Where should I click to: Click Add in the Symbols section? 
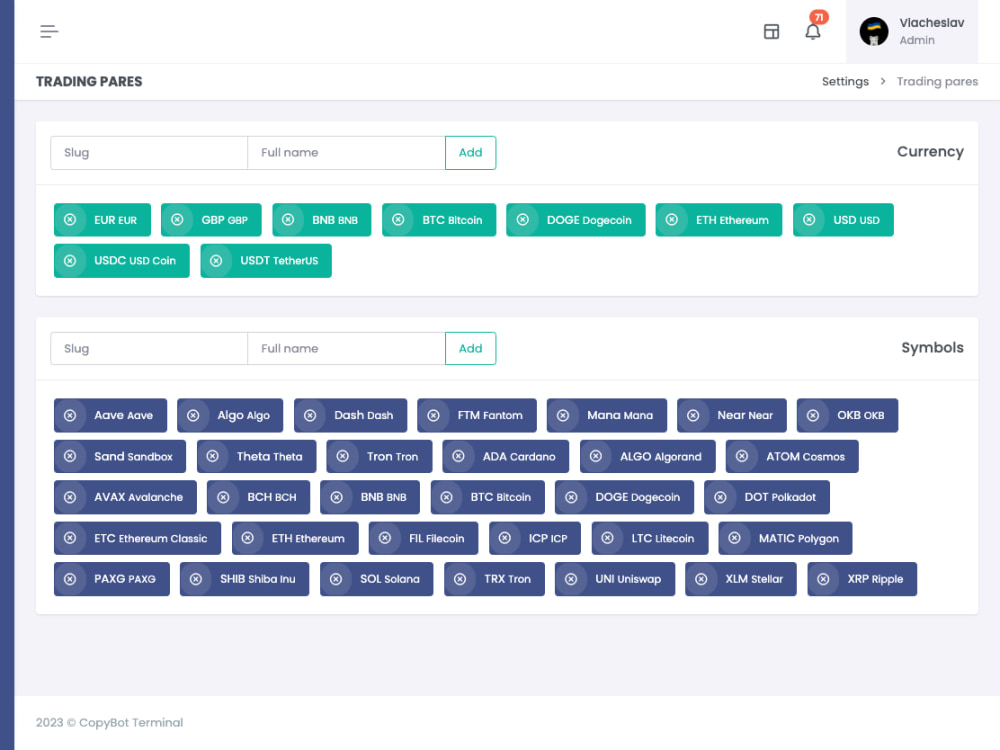click(470, 348)
